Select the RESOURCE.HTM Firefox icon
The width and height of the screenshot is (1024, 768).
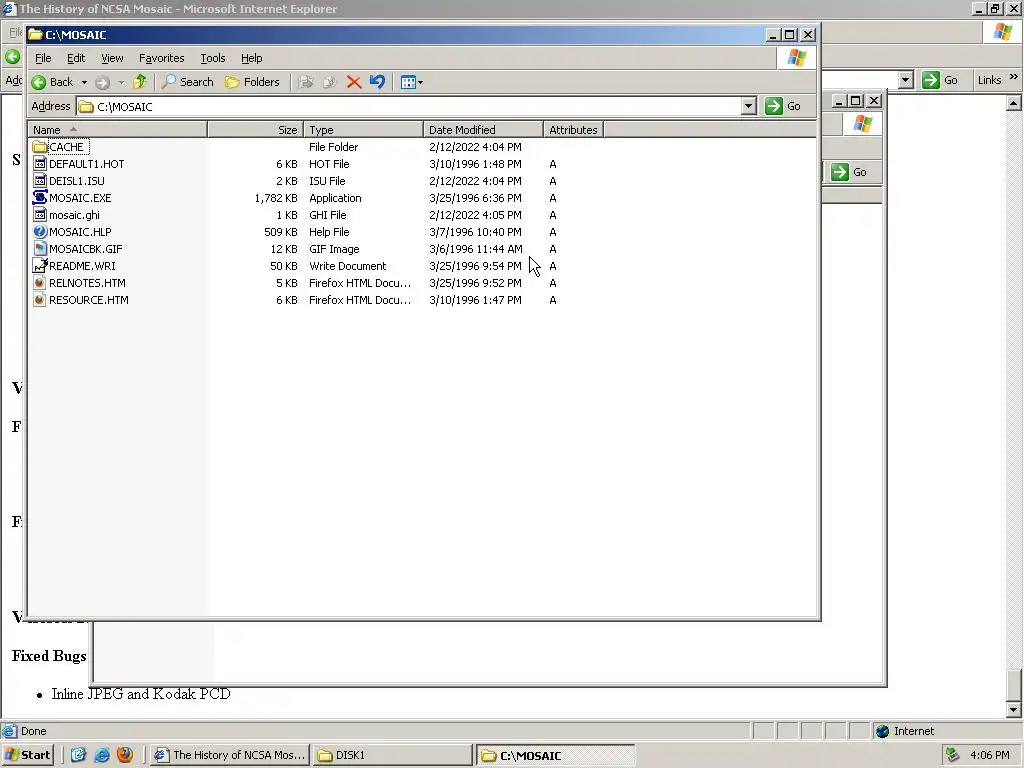(40, 300)
